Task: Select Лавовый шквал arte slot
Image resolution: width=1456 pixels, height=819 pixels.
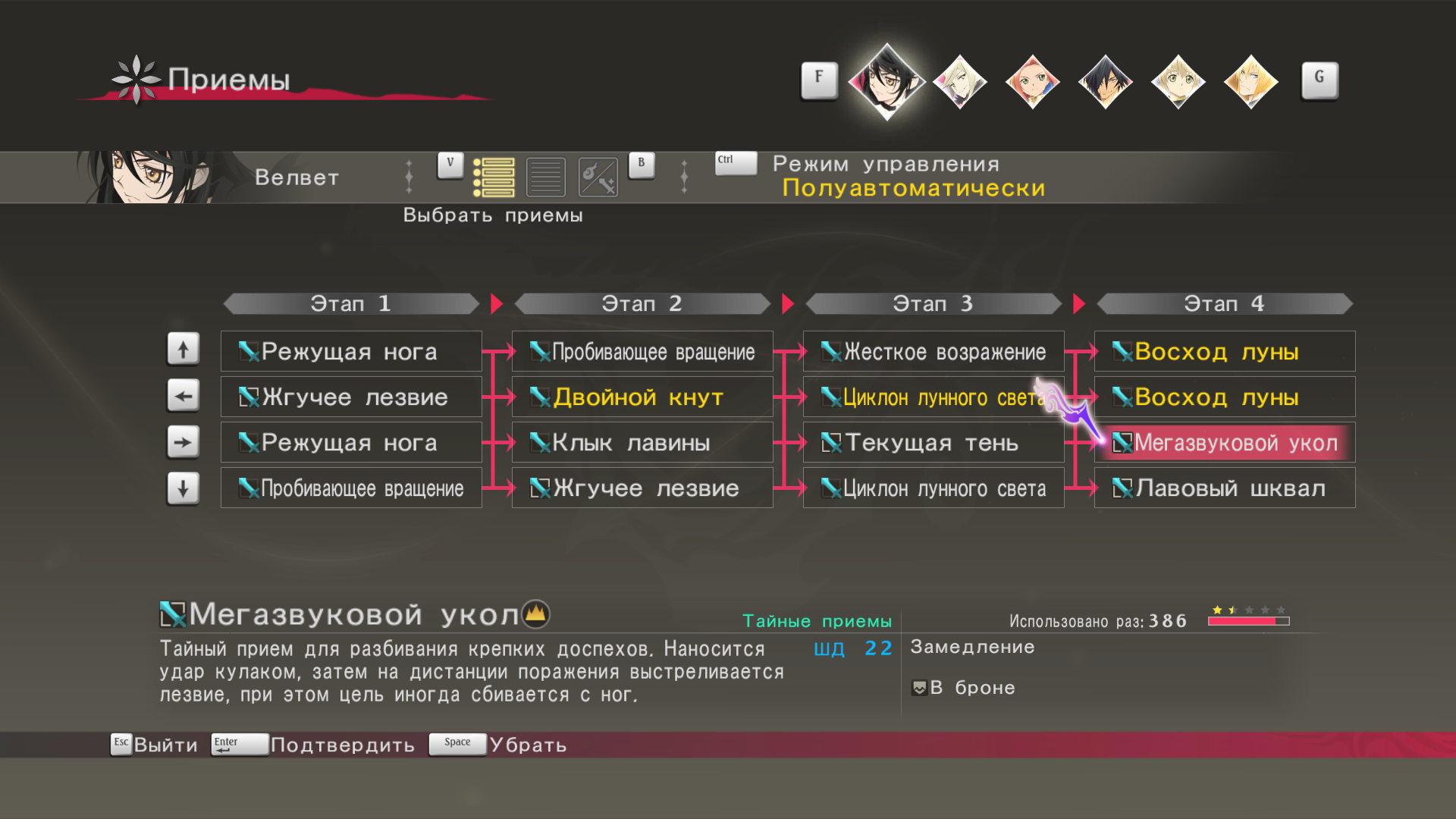Action: 1225,488
